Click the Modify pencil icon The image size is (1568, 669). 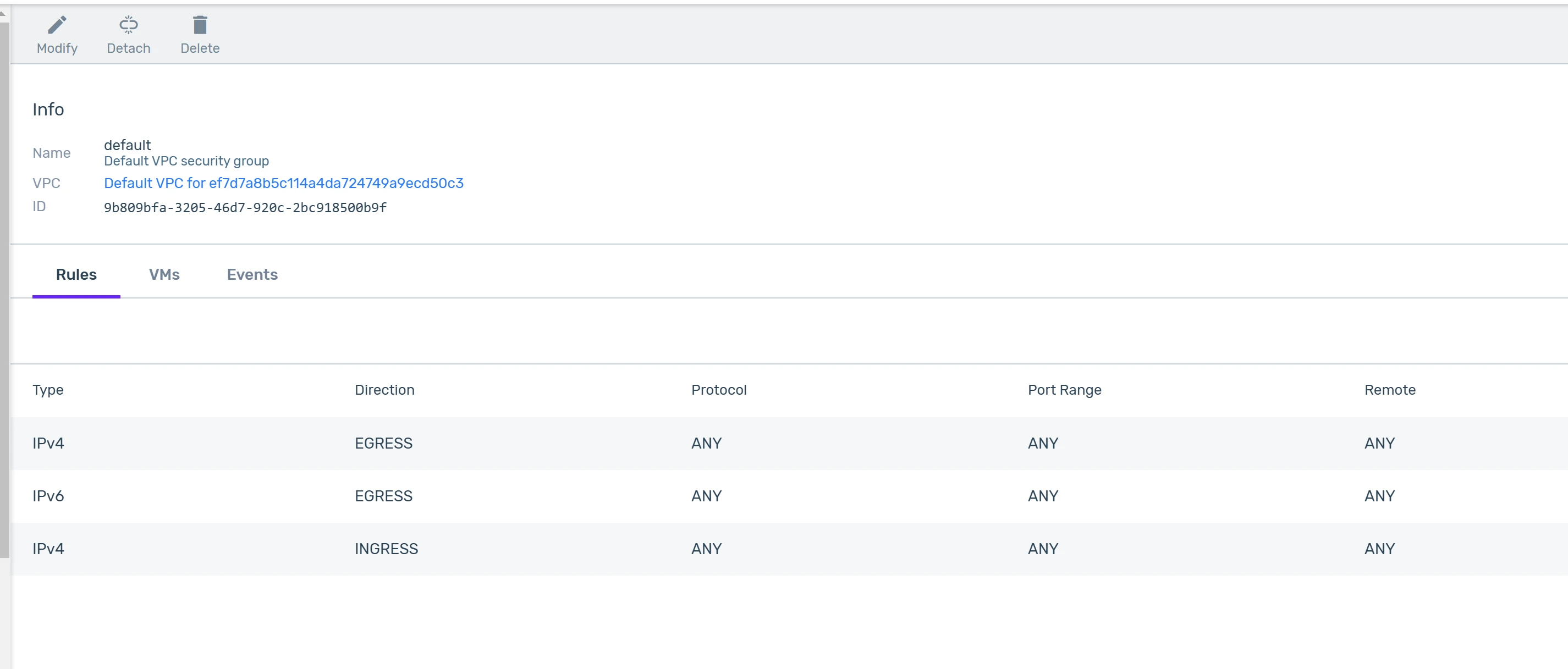pos(57,25)
